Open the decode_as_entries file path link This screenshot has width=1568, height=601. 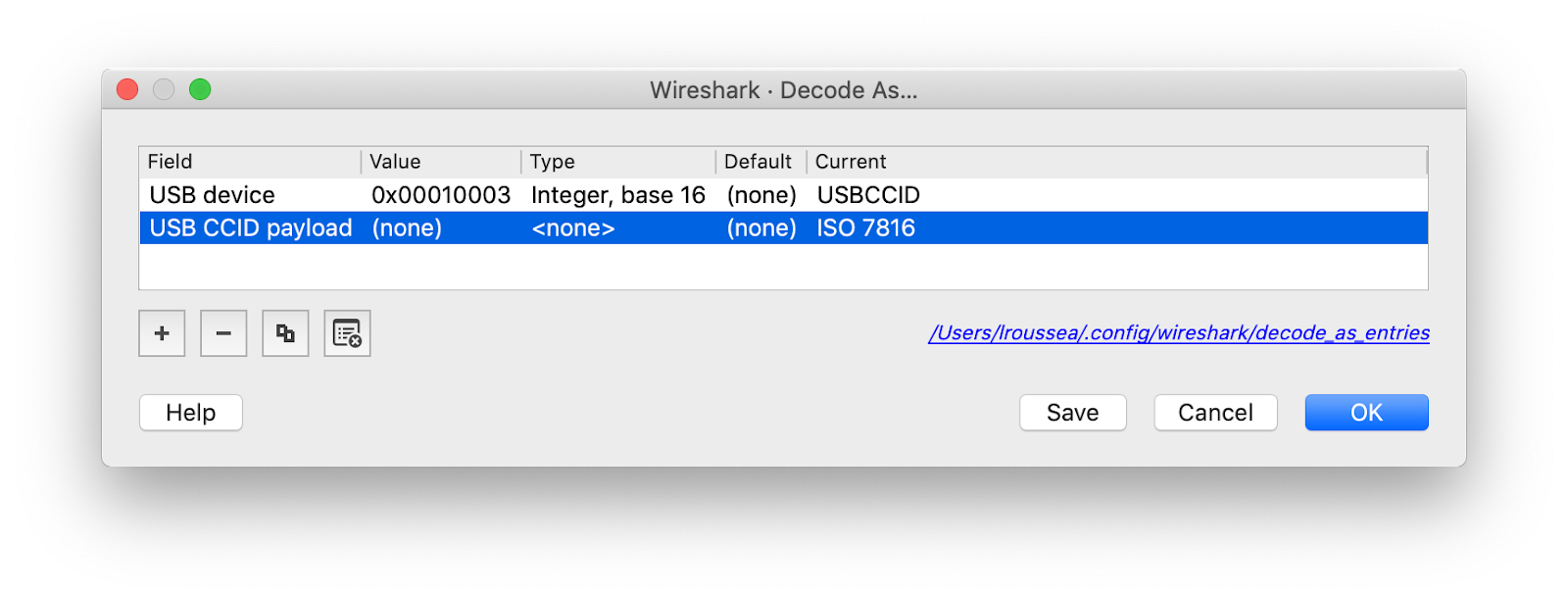tap(1178, 333)
